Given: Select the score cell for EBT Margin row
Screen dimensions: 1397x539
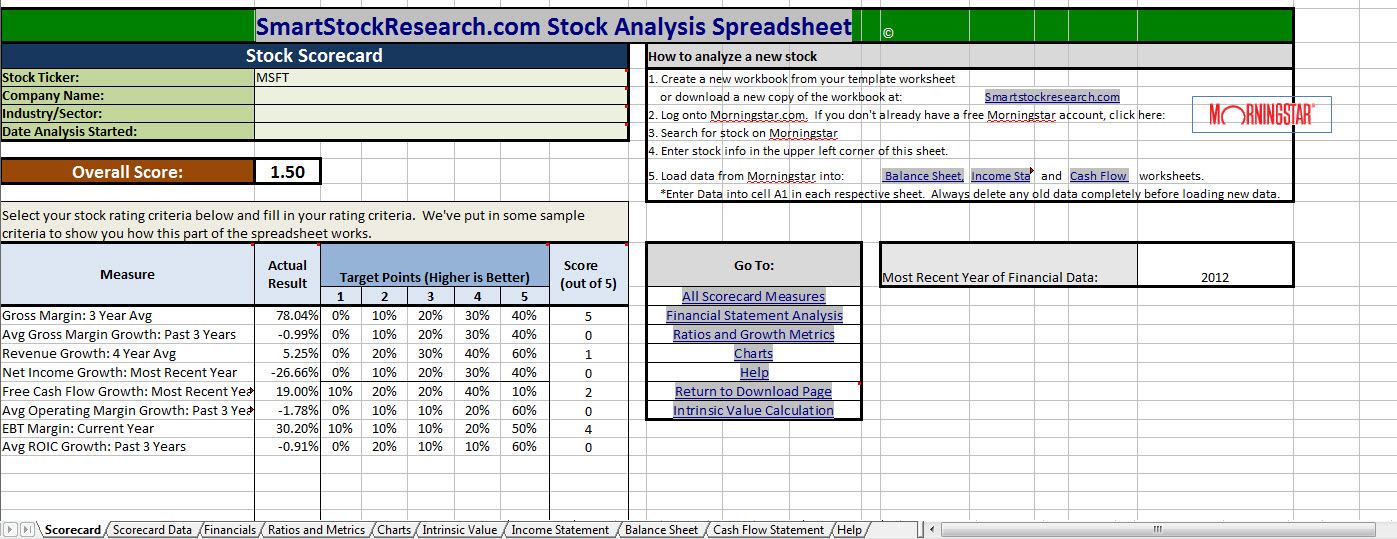Looking at the screenshot, I should coord(588,428).
